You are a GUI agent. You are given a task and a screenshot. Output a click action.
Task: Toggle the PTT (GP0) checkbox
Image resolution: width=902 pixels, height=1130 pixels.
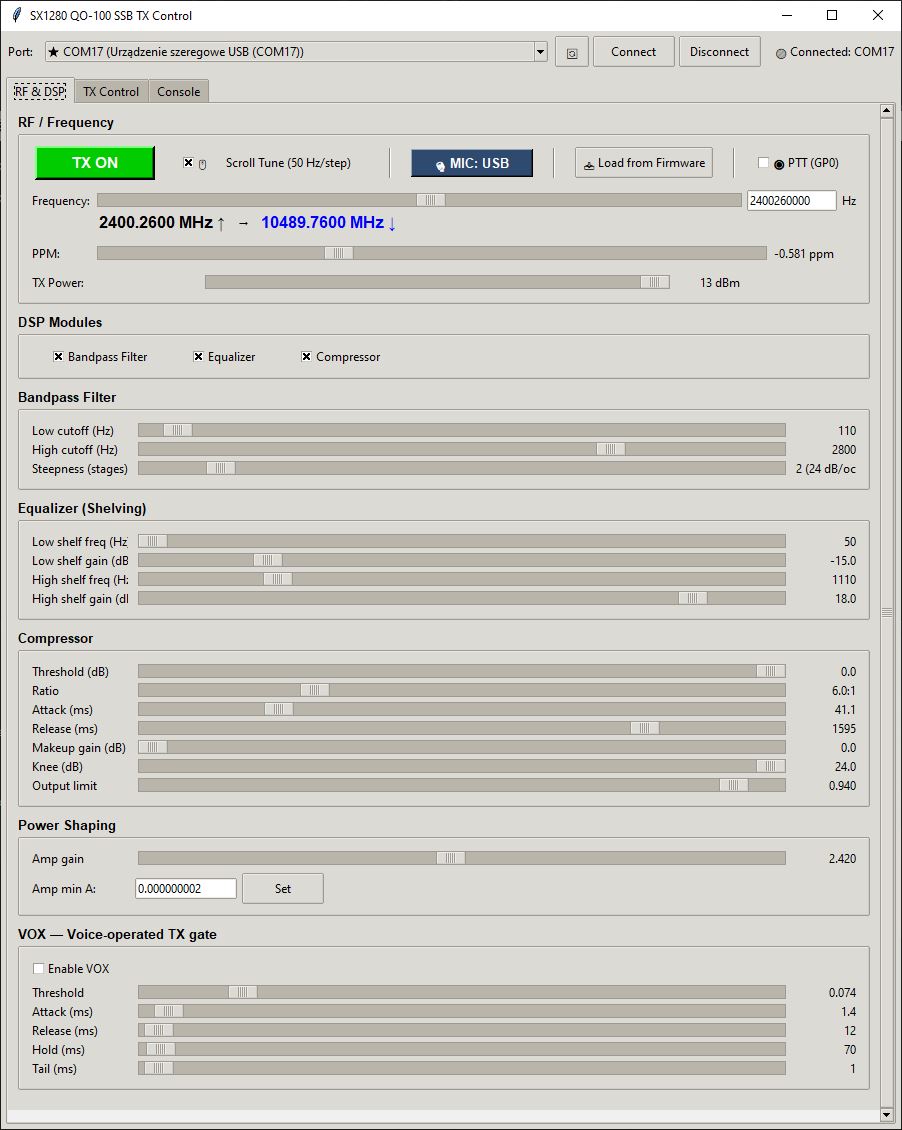tap(763, 163)
